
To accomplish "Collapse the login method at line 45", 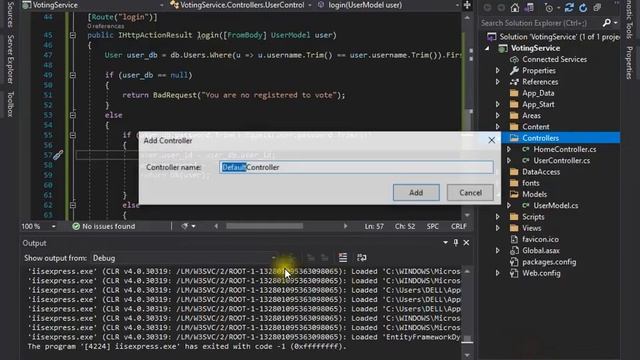I will click(73, 36).
